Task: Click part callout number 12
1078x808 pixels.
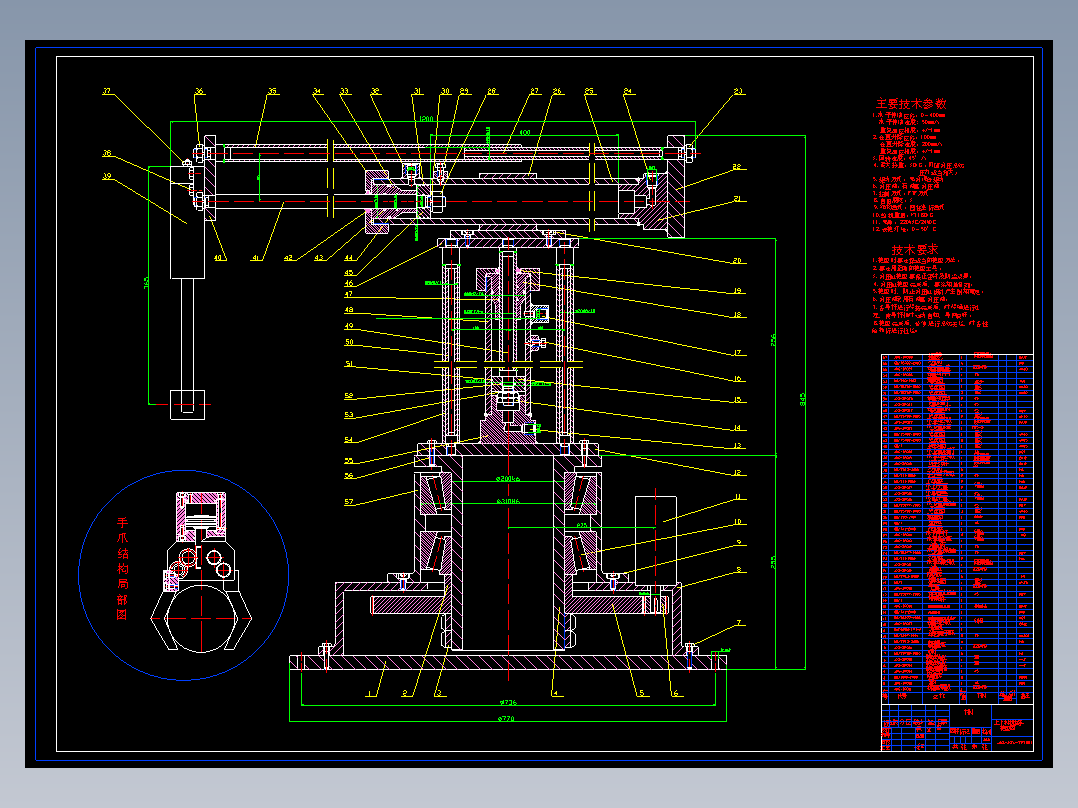Action: [x=738, y=472]
